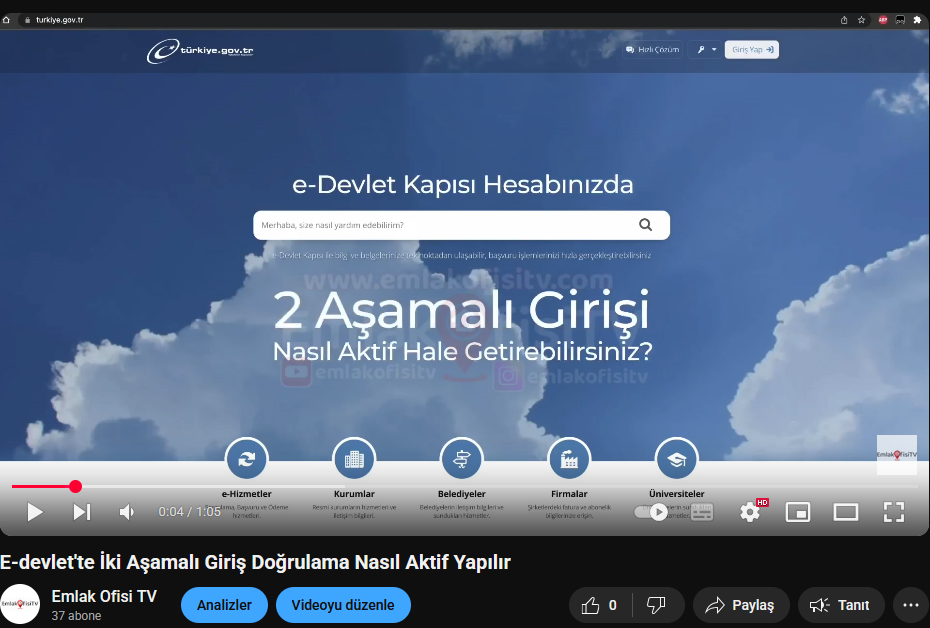Image resolution: width=930 pixels, height=628 pixels.
Task: Click the "37 abone" subscriber count
Action: 76,616
